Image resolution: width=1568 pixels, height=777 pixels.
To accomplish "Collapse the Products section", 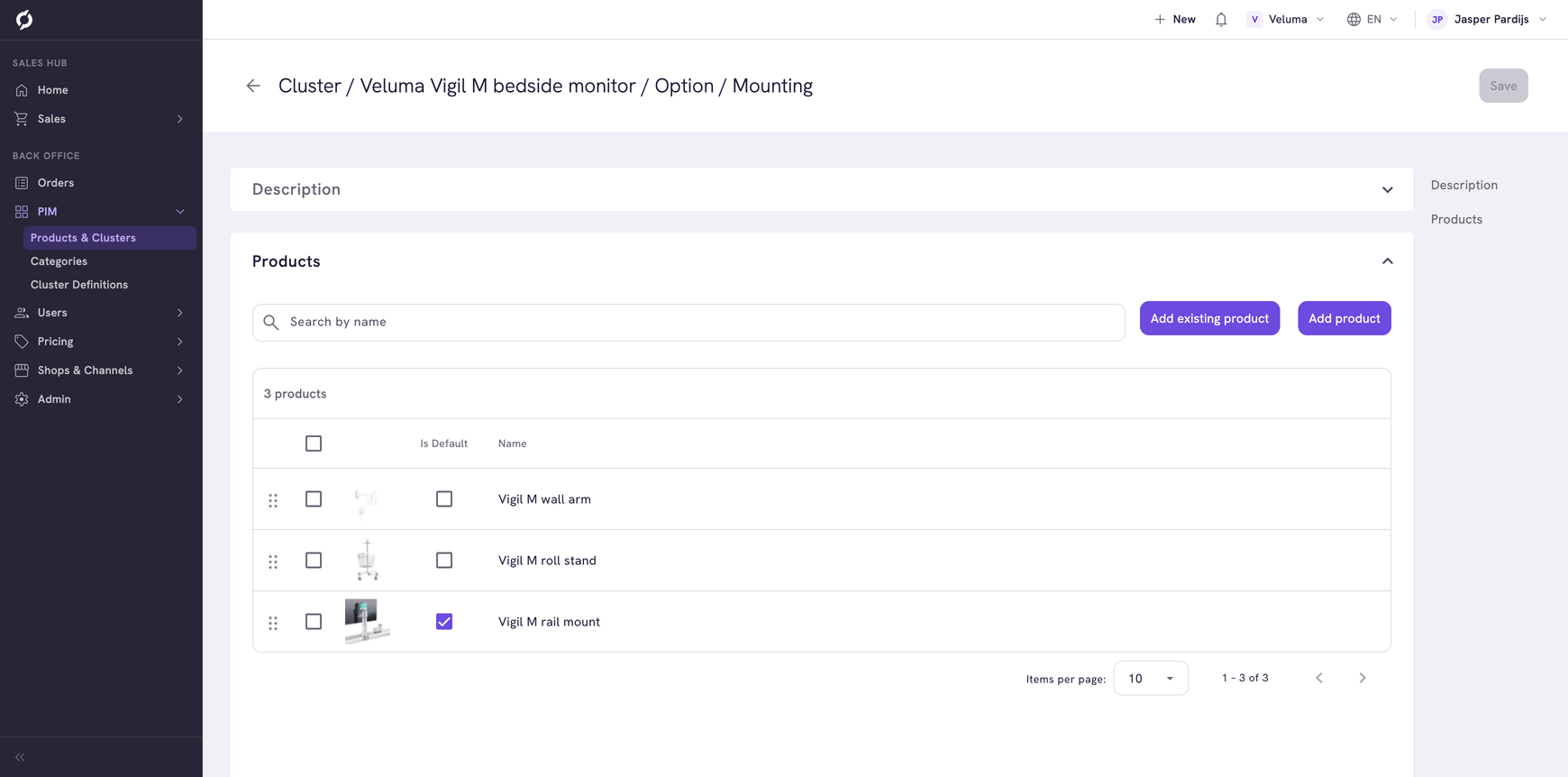I will (x=1388, y=261).
